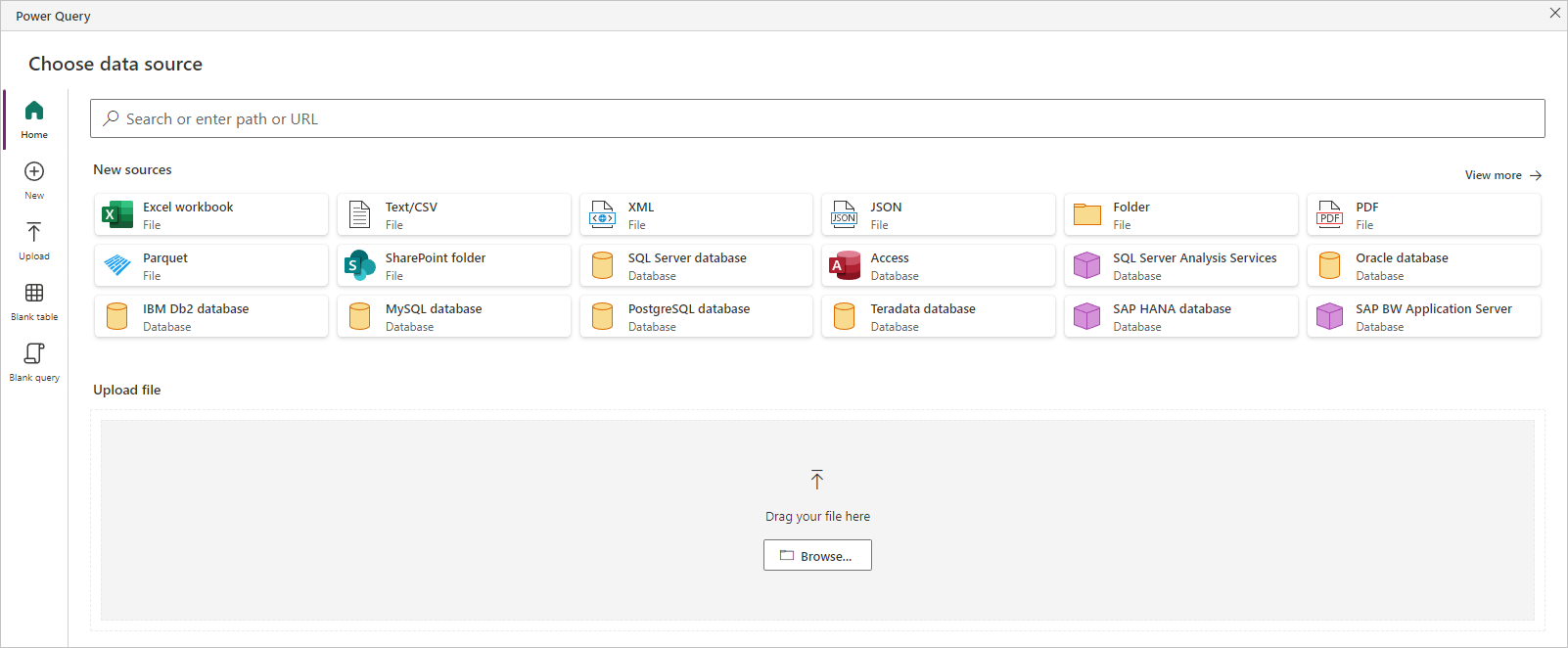1568x648 pixels.
Task: Choose the Teradata database icon
Action: click(845, 316)
